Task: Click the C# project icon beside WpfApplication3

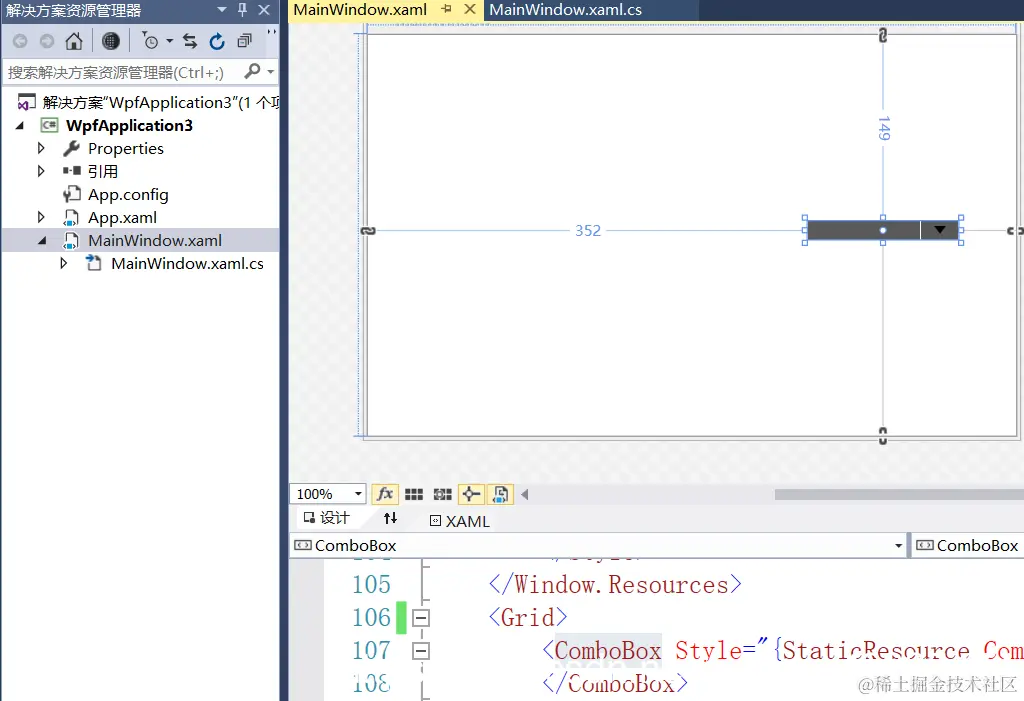Action: click(x=49, y=125)
